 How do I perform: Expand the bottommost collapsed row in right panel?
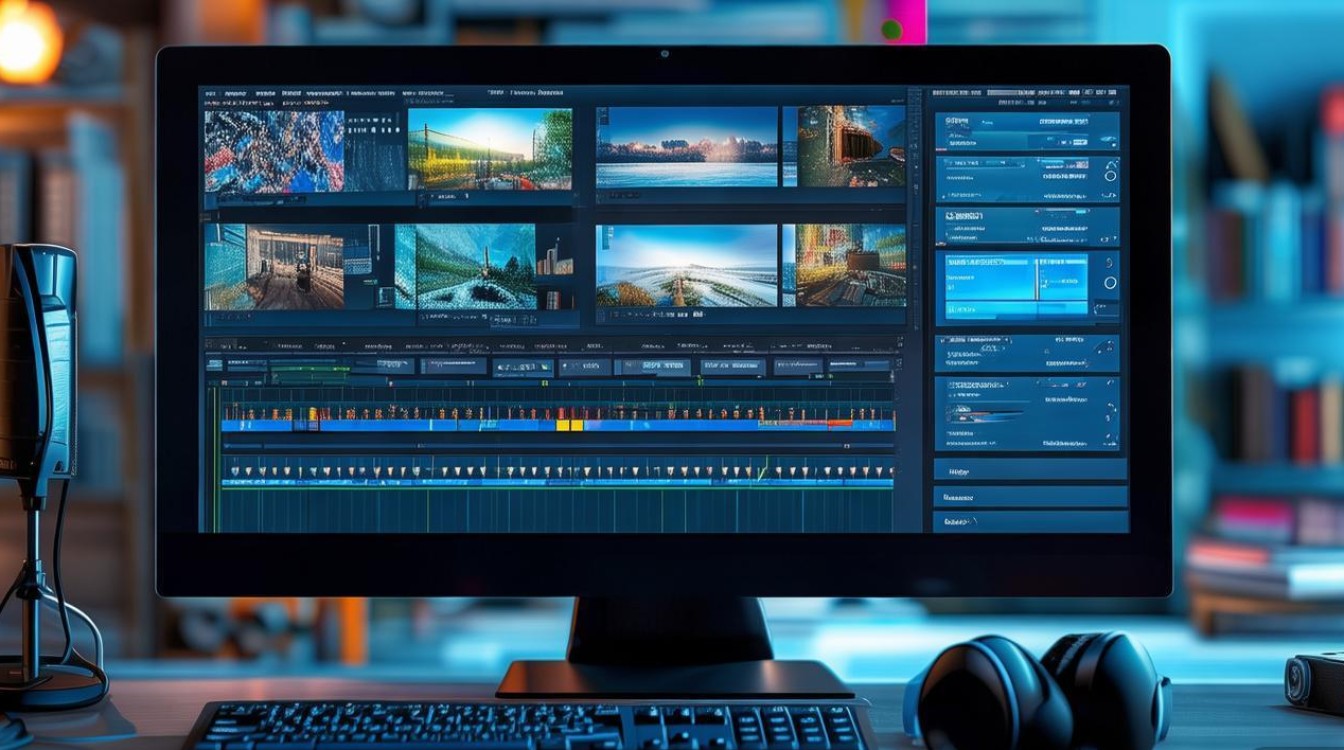[1030, 521]
